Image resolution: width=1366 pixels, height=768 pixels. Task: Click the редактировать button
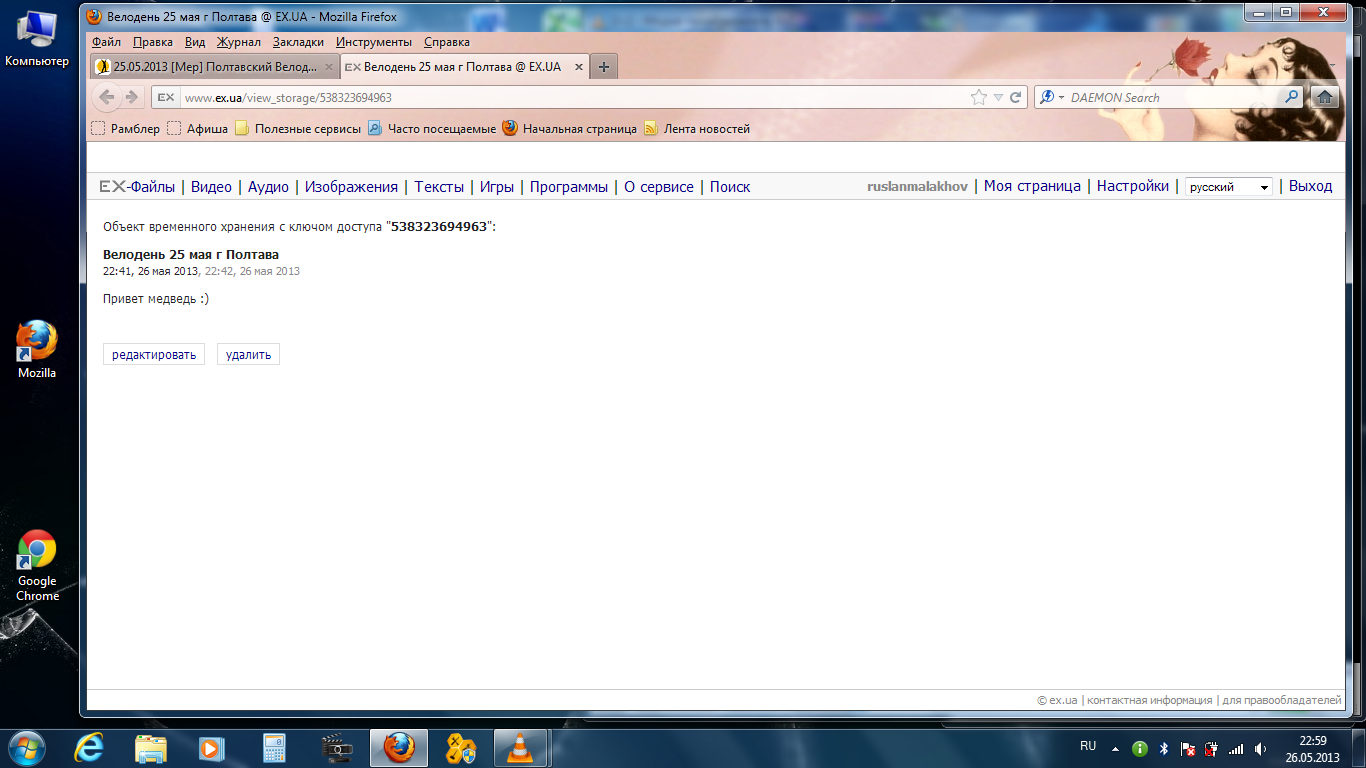click(x=154, y=354)
